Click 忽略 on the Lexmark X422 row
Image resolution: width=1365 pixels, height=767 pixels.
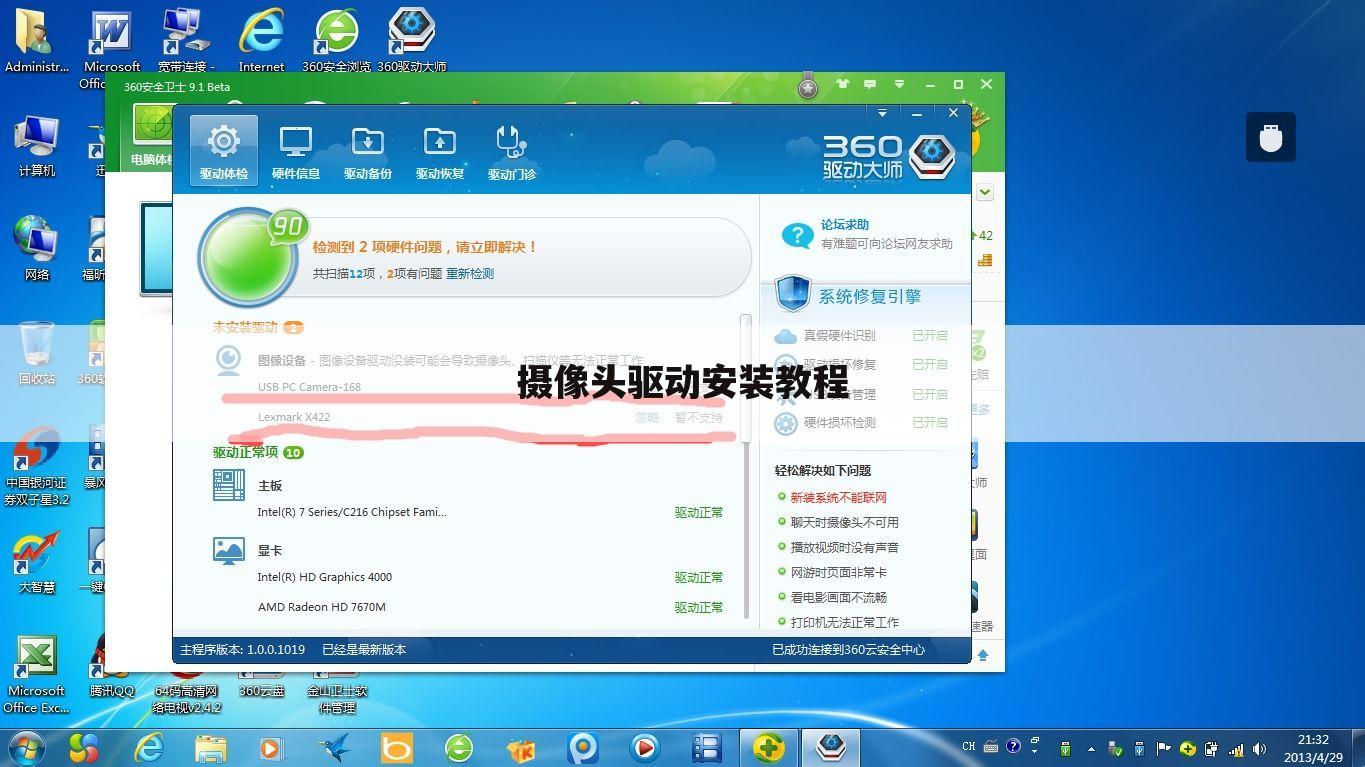pos(647,417)
